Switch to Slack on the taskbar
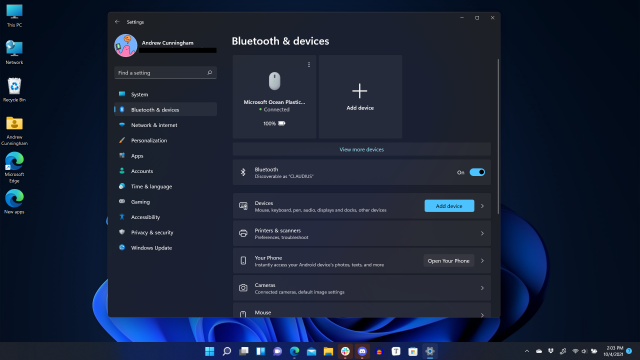 pyautogui.click(x=345, y=351)
